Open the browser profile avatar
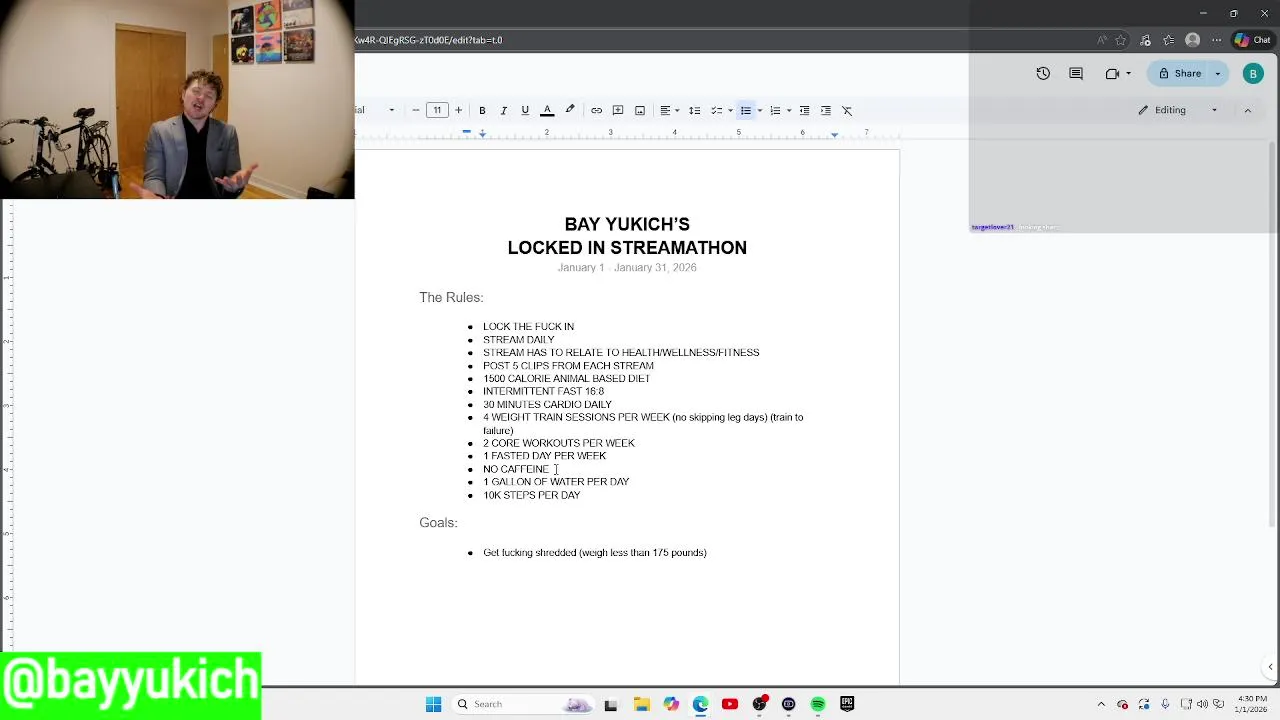 tap(1192, 40)
